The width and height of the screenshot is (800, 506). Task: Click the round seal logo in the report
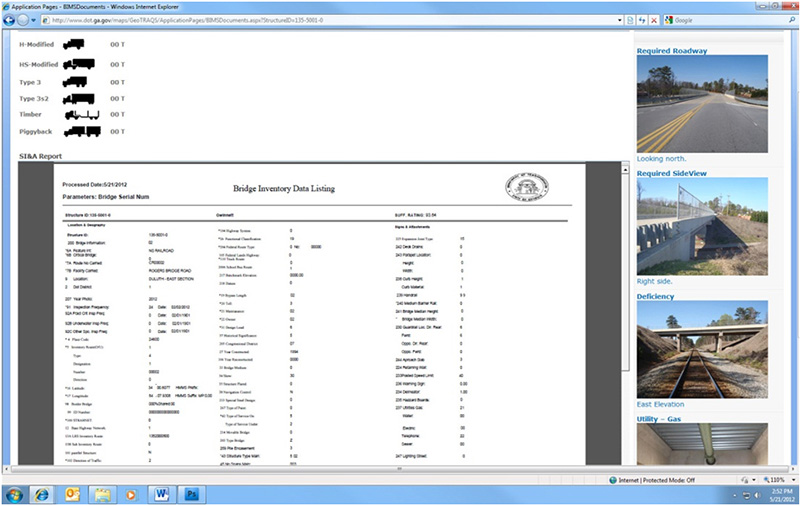pyautogui.click(x=527, y=186)
